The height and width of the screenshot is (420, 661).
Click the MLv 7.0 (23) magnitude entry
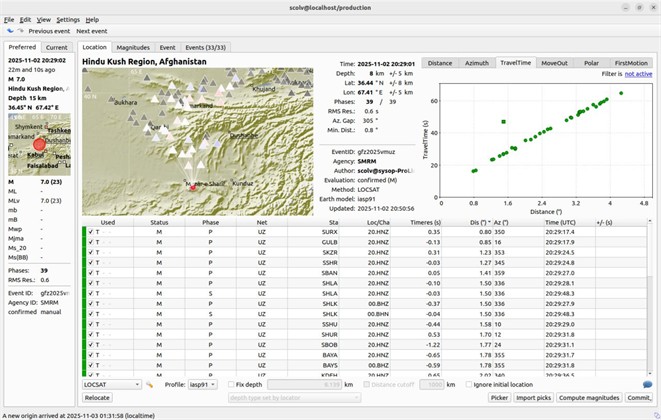(35, 201)
